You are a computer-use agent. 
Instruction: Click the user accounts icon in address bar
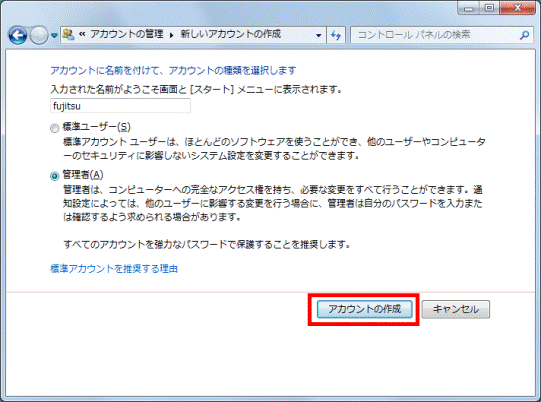coord(68,34)
